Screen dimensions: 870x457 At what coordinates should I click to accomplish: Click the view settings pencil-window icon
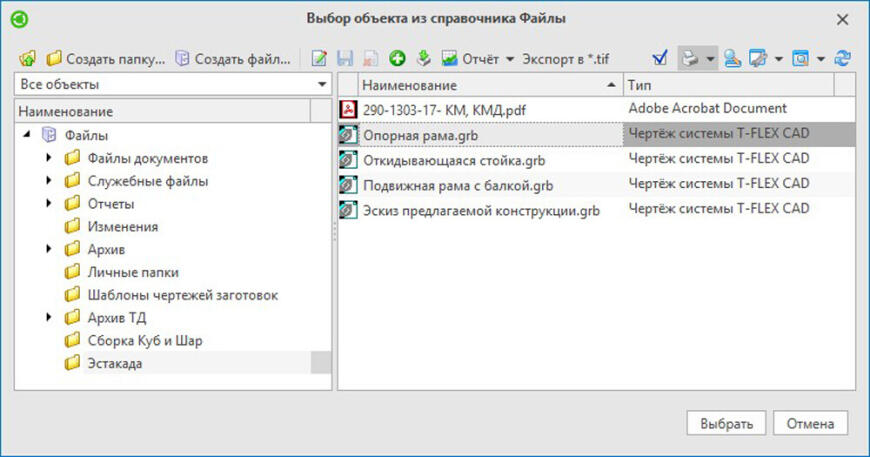pos(758,58)
